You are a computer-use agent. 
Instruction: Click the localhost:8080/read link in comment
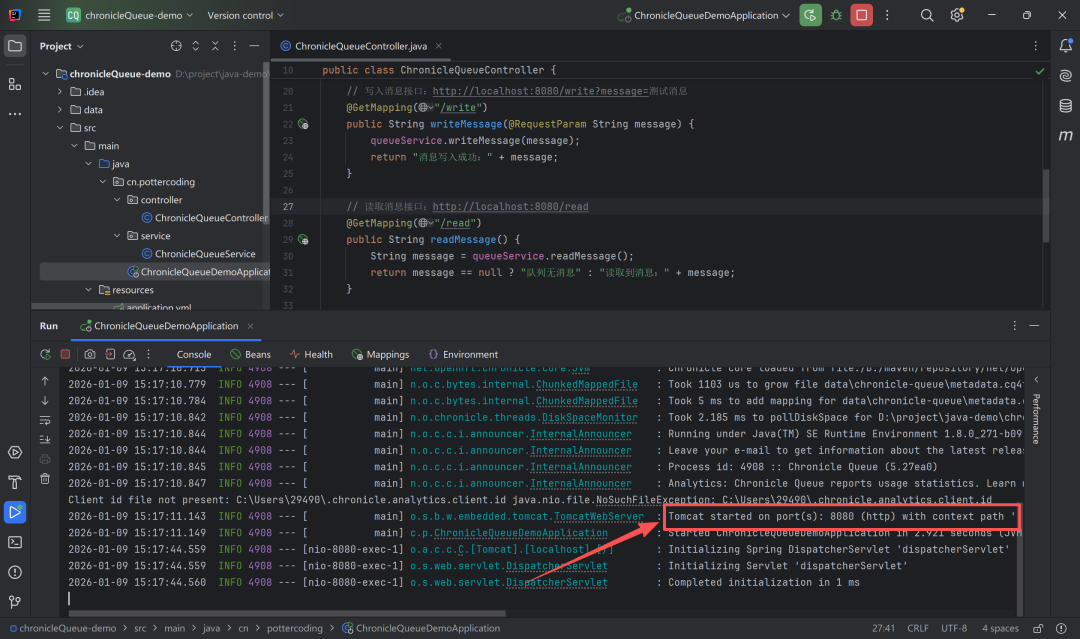(x=510, y=207)
